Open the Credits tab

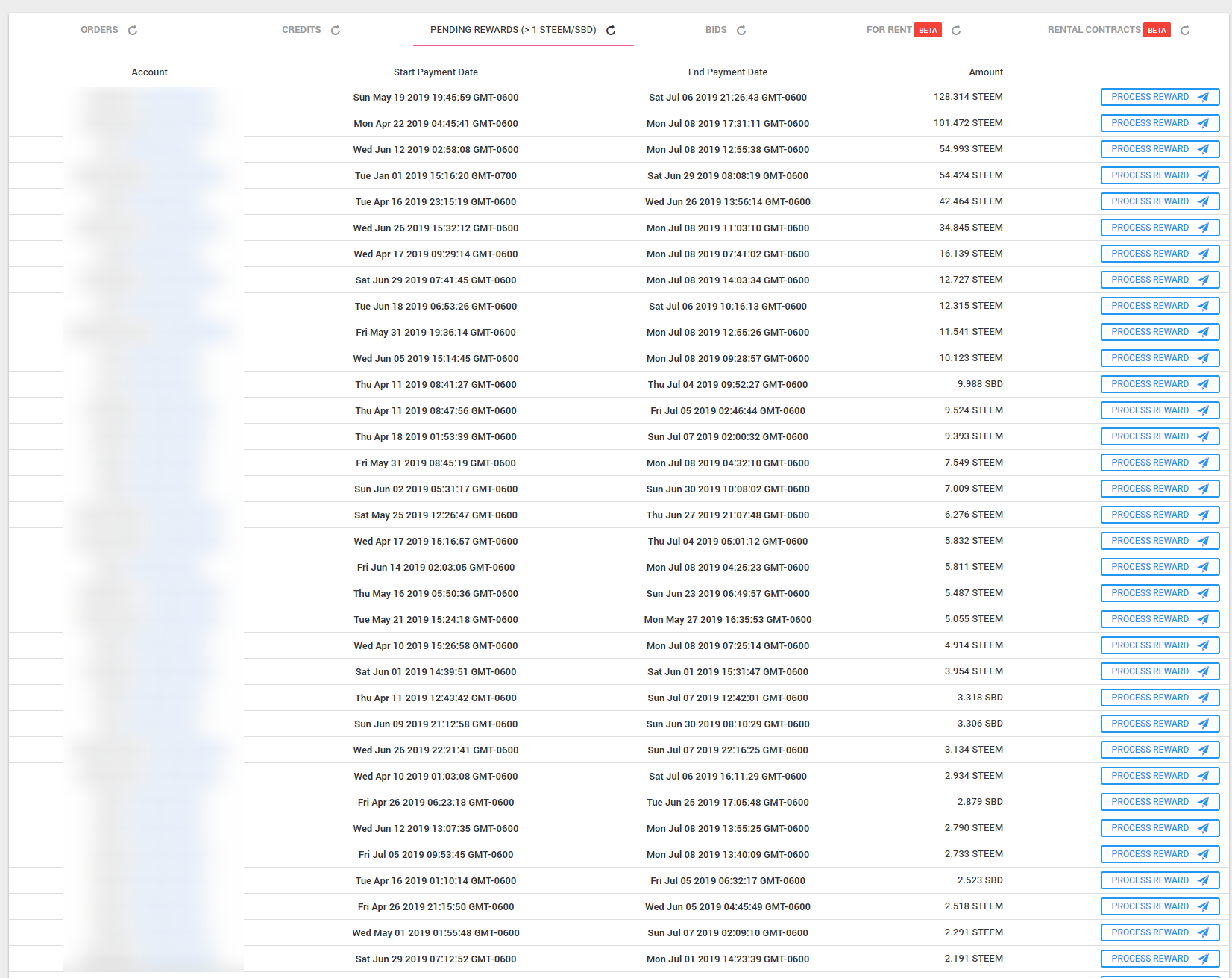pos(301,30)
